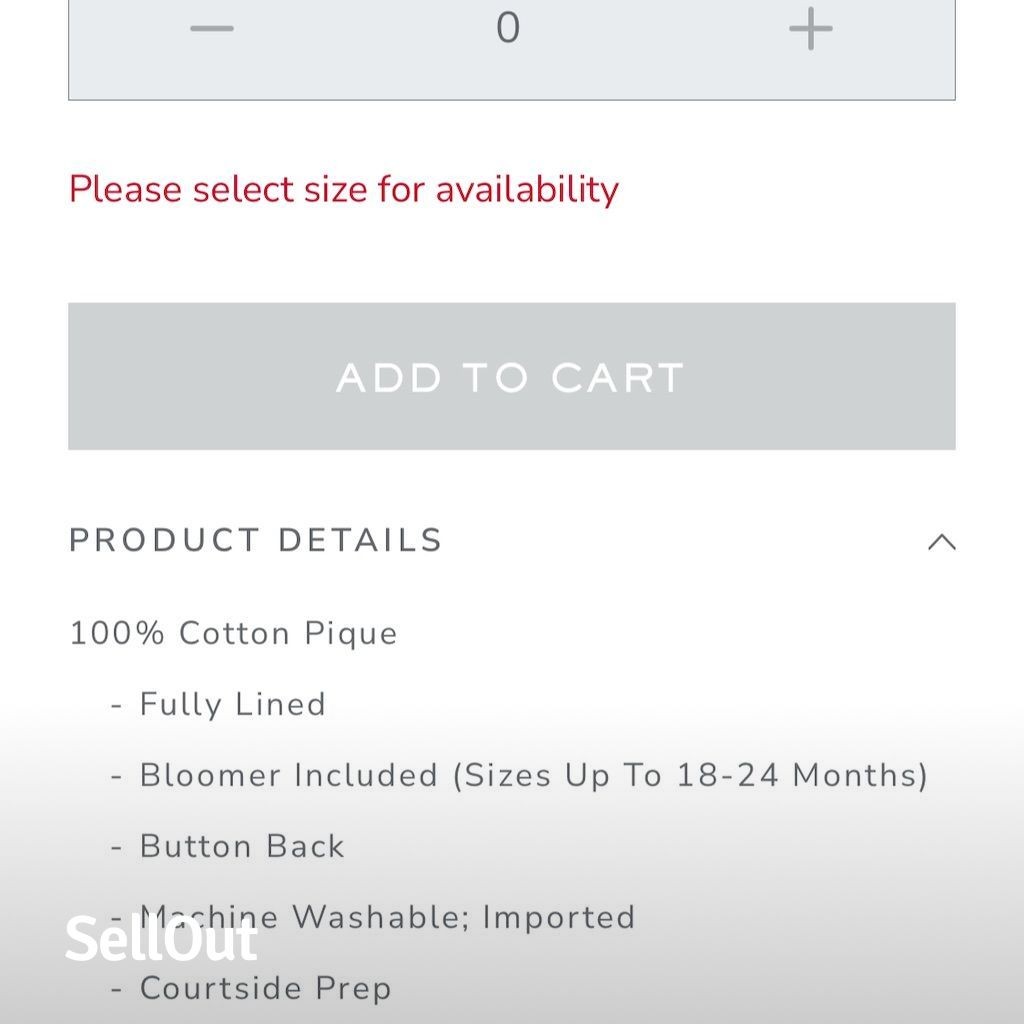
Task: Select the "100% Cotton Pique" text line
Action: [233, 634]
